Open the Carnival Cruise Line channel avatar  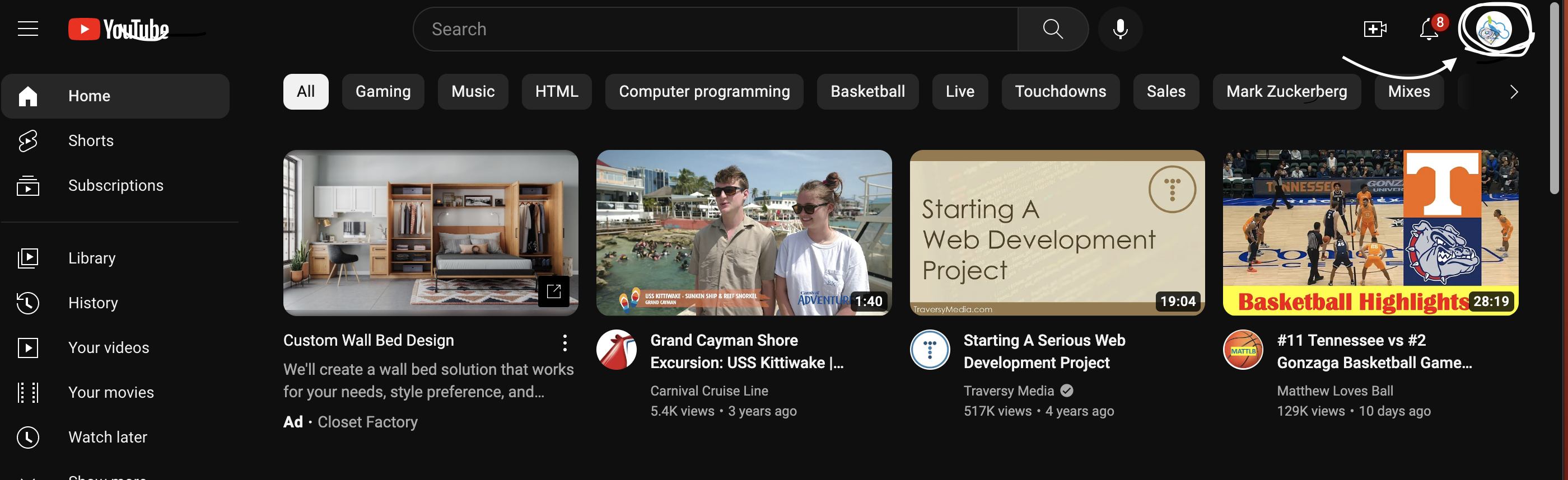(x=616, y=350)
